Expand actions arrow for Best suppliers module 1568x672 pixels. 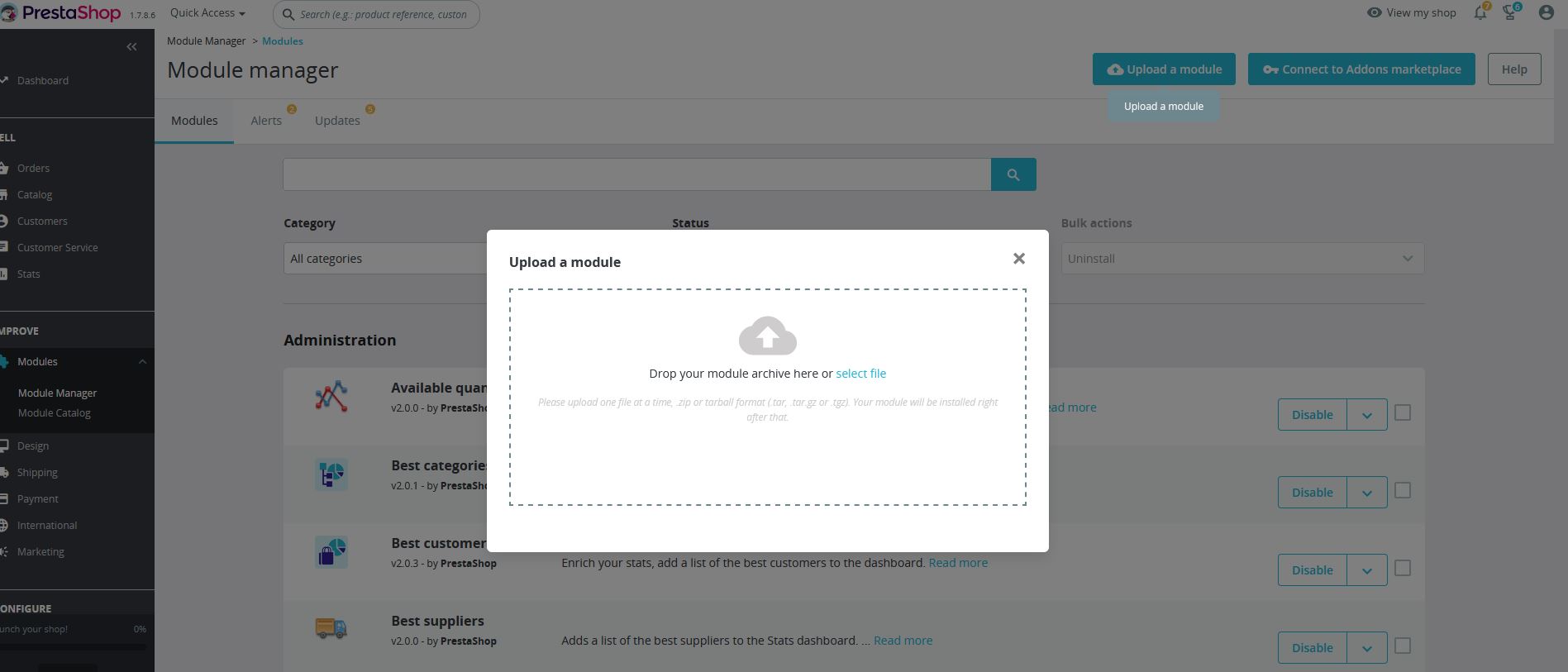[x=1367, y=648]
